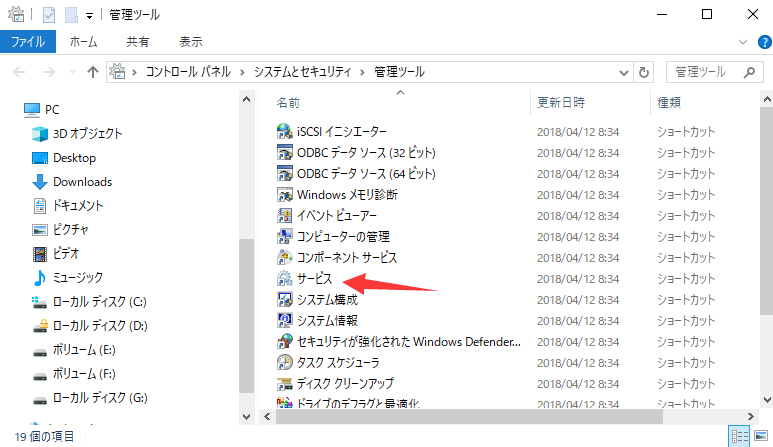Expand chevron after コントロール パネル breadcrumb
The height and width of the screenshot is (447, 773).
coord(242,72)
